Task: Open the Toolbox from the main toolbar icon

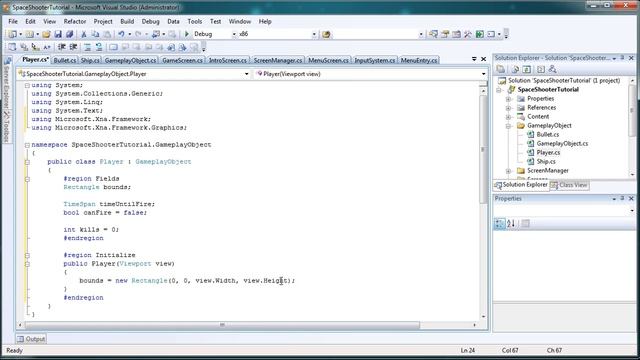Action: pyautogui.click(x=468, y=34)
